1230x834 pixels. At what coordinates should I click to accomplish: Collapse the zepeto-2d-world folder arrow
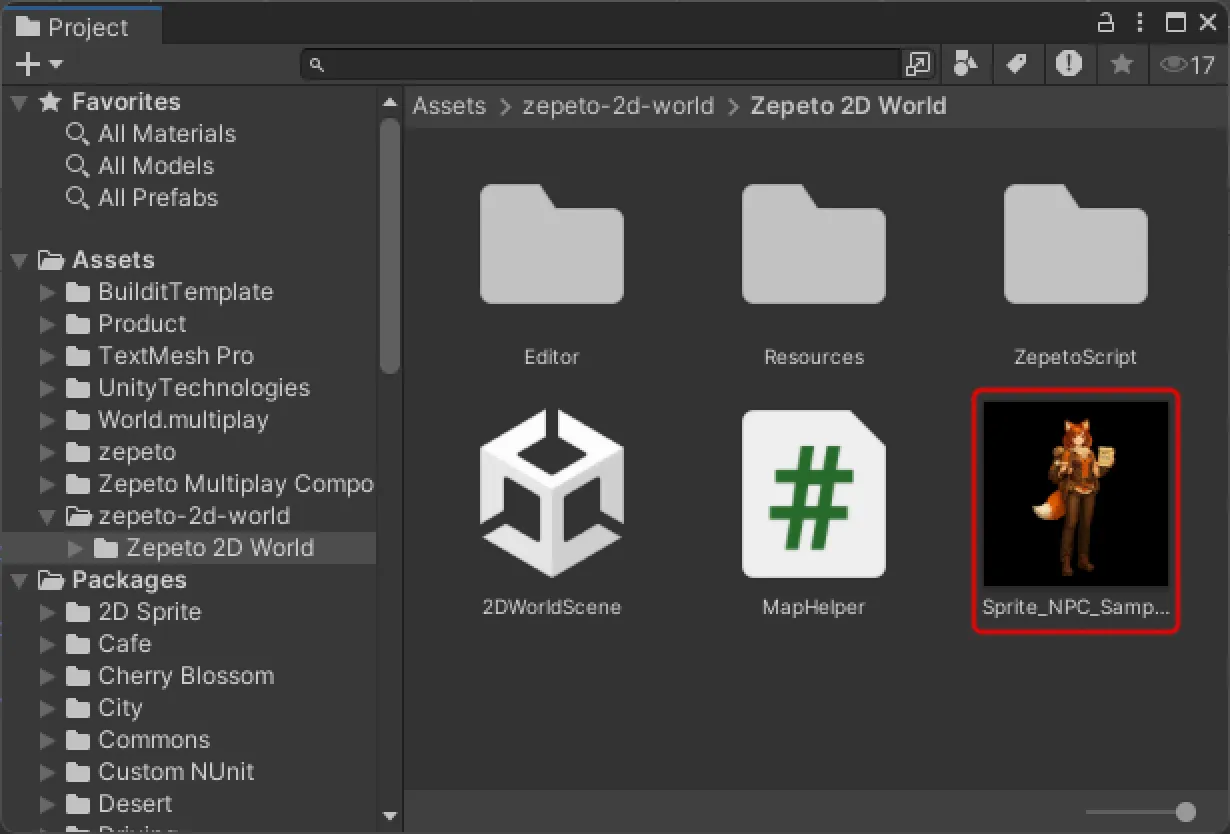tap(47, 516)
